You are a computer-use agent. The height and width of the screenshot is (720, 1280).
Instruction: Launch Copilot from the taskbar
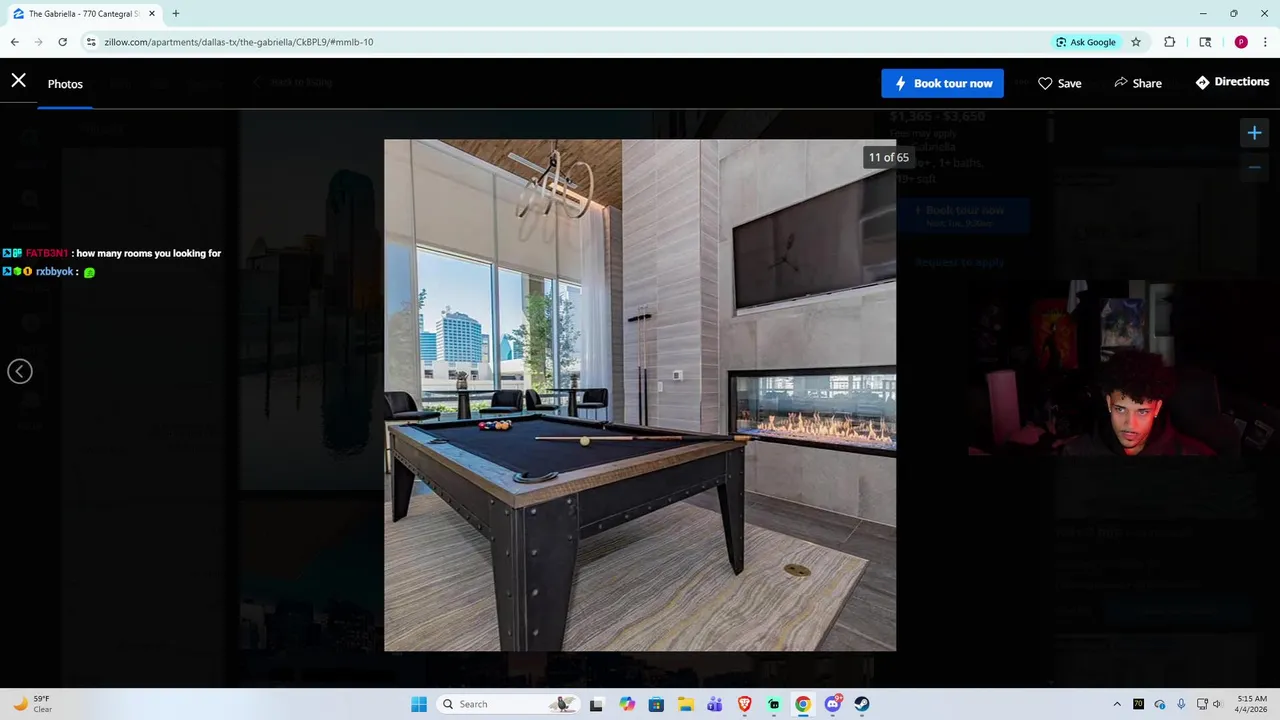click(627, 704)
